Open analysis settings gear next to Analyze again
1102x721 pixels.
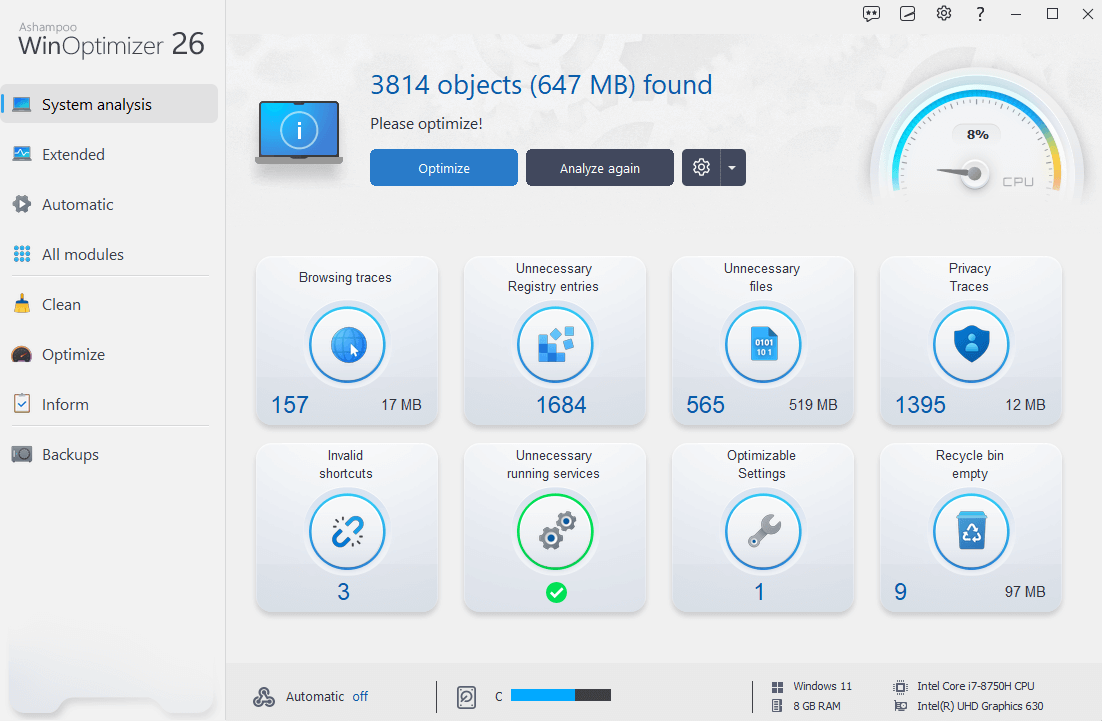point(701,167)
